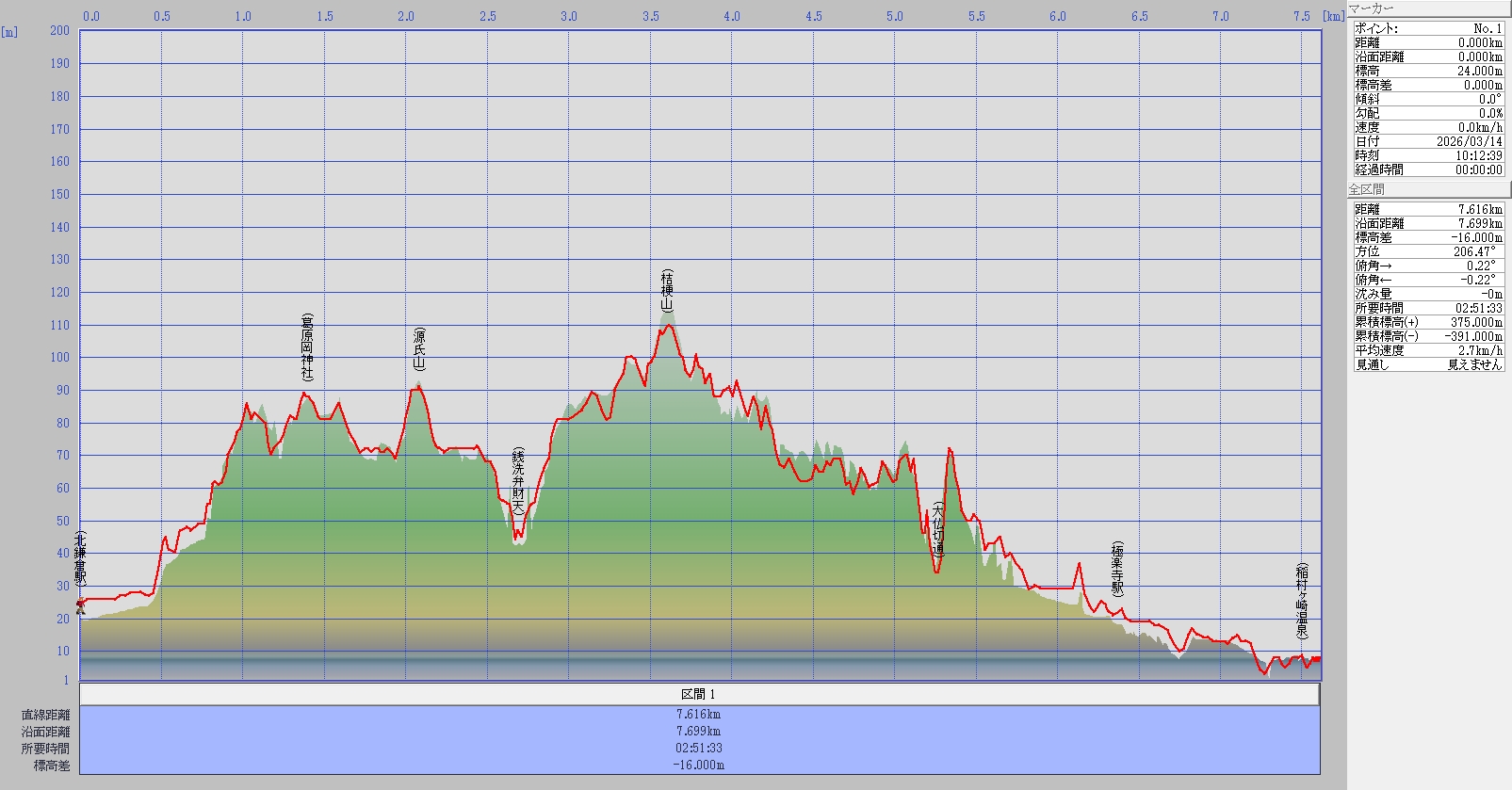The width and height of the screenshot is (1512, 790).
Task: Select the 葛原岡神社 waypoint label
Action: [307, 347]
